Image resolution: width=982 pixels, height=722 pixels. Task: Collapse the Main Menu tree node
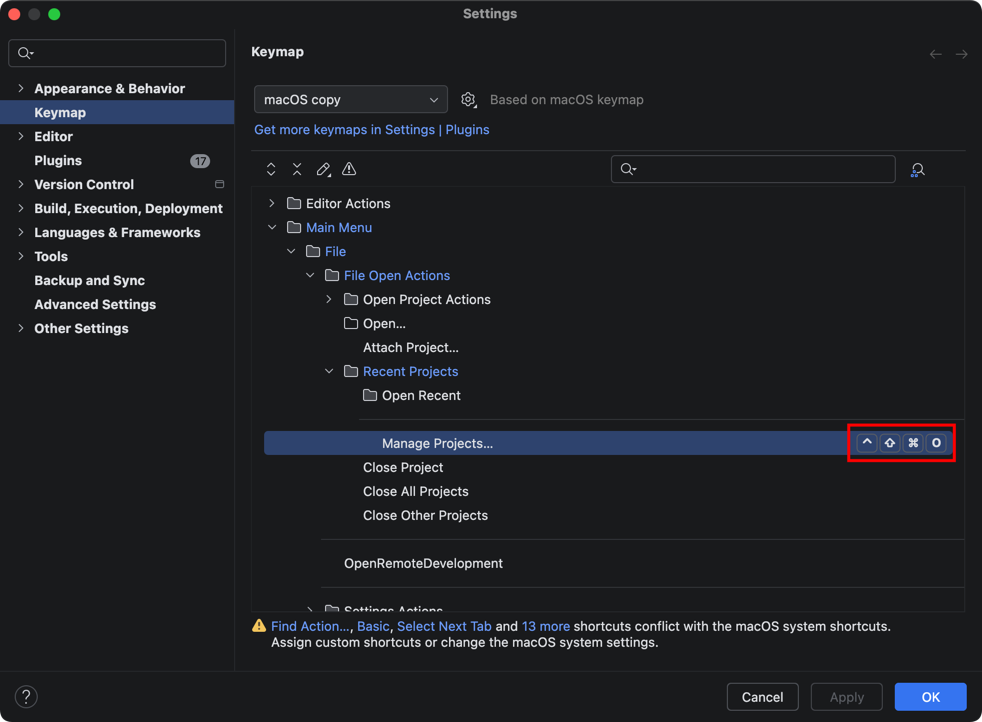tap(272, 228)
